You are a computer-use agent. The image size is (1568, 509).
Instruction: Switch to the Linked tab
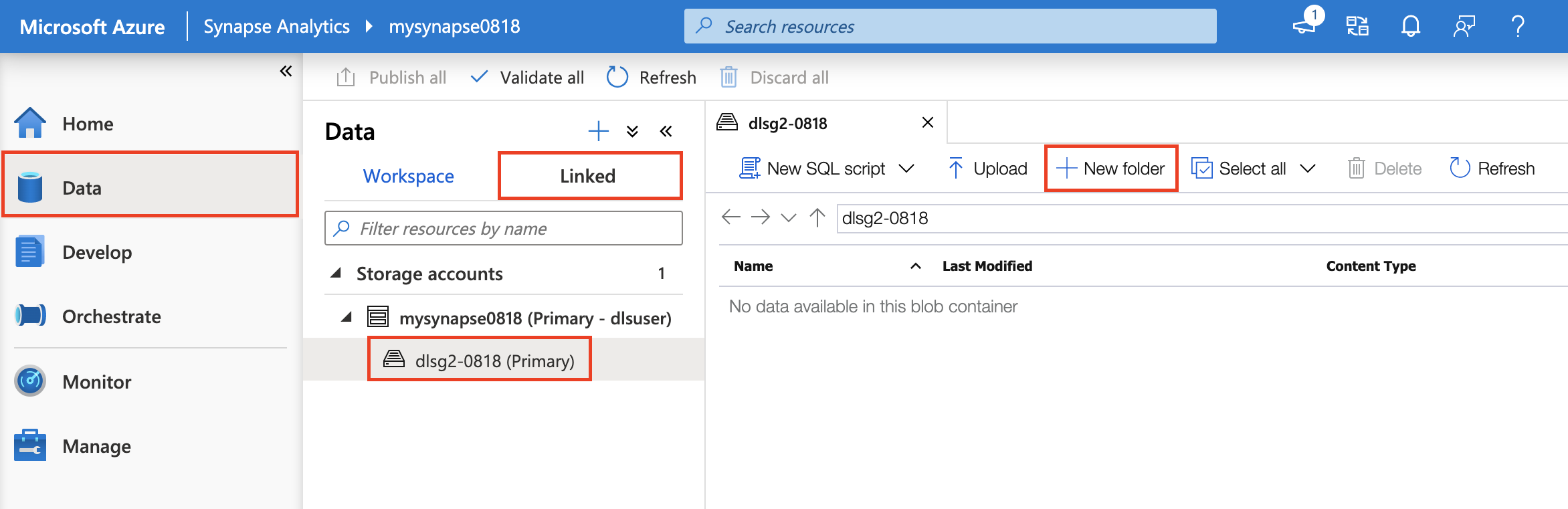(x=588, y=176)
